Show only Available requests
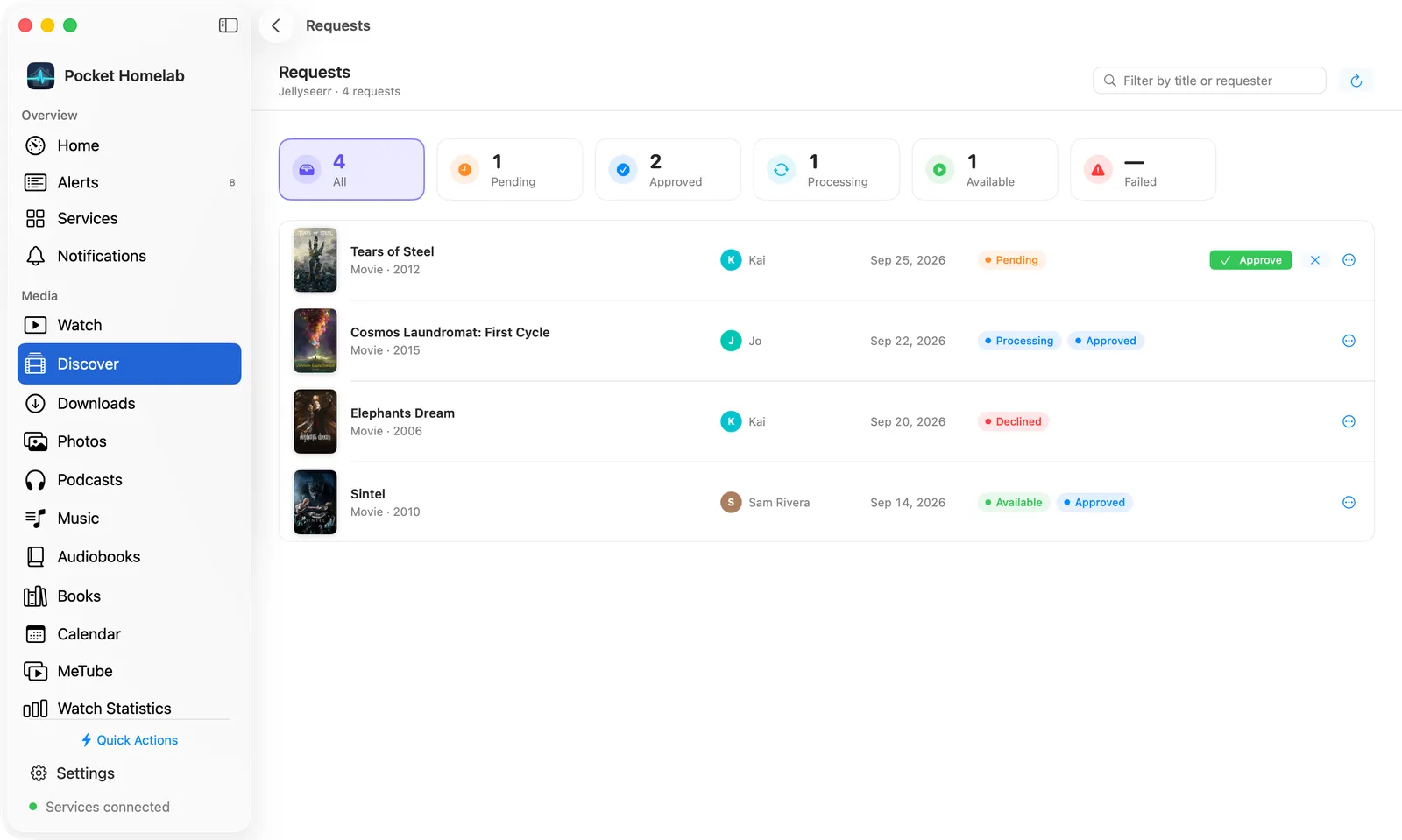The height and width of the screenshot is (840, 1402). (x=985, y=169)
